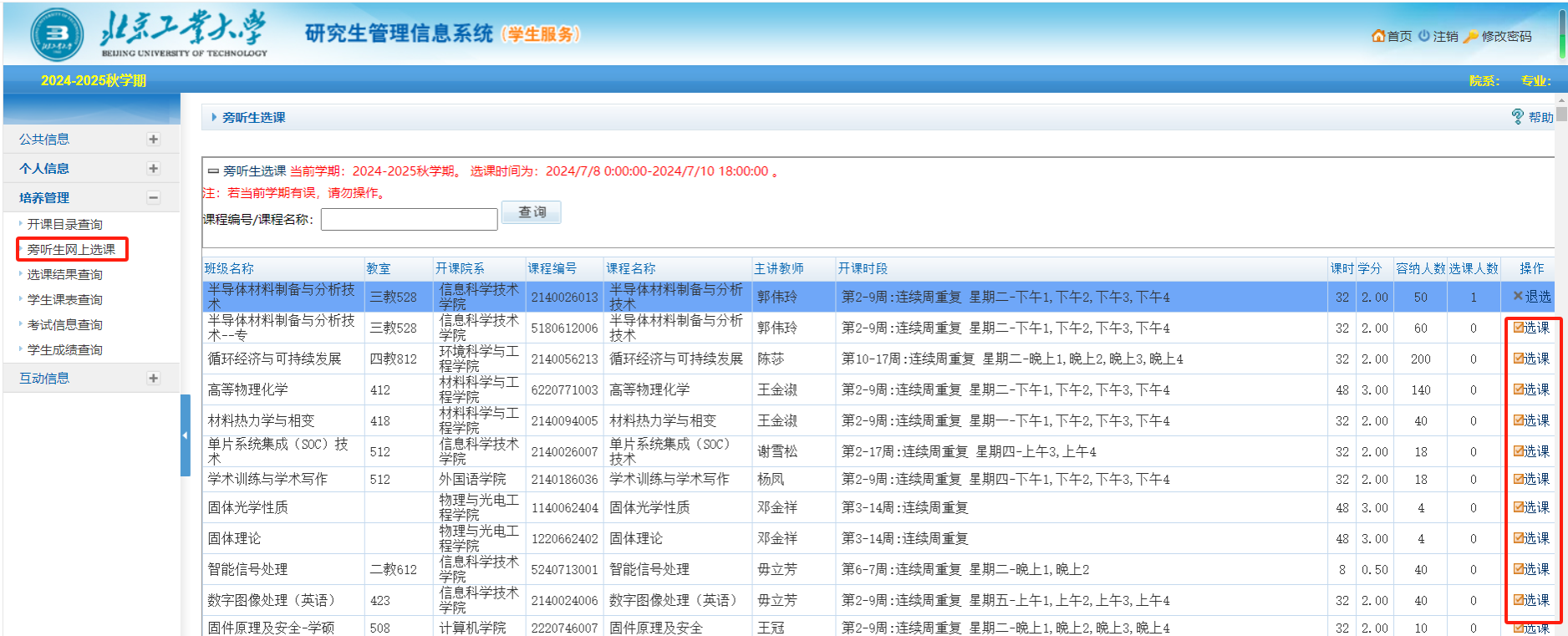
Task: Open 选课结果查询 link in sidebar
Action: [64, 274]
